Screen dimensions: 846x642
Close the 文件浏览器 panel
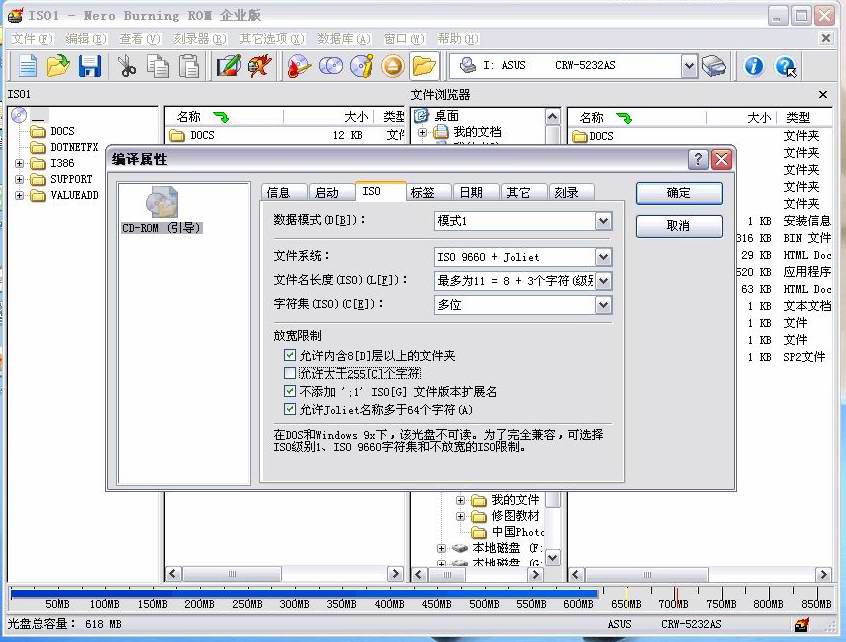[x=823, y=95]
